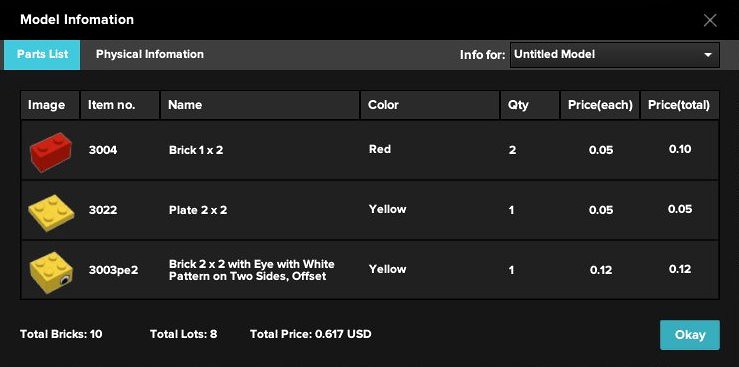The height and width of the screenshot is (367, 739).
Task: Click the Red color cell
Action: (x=380, y=149)
